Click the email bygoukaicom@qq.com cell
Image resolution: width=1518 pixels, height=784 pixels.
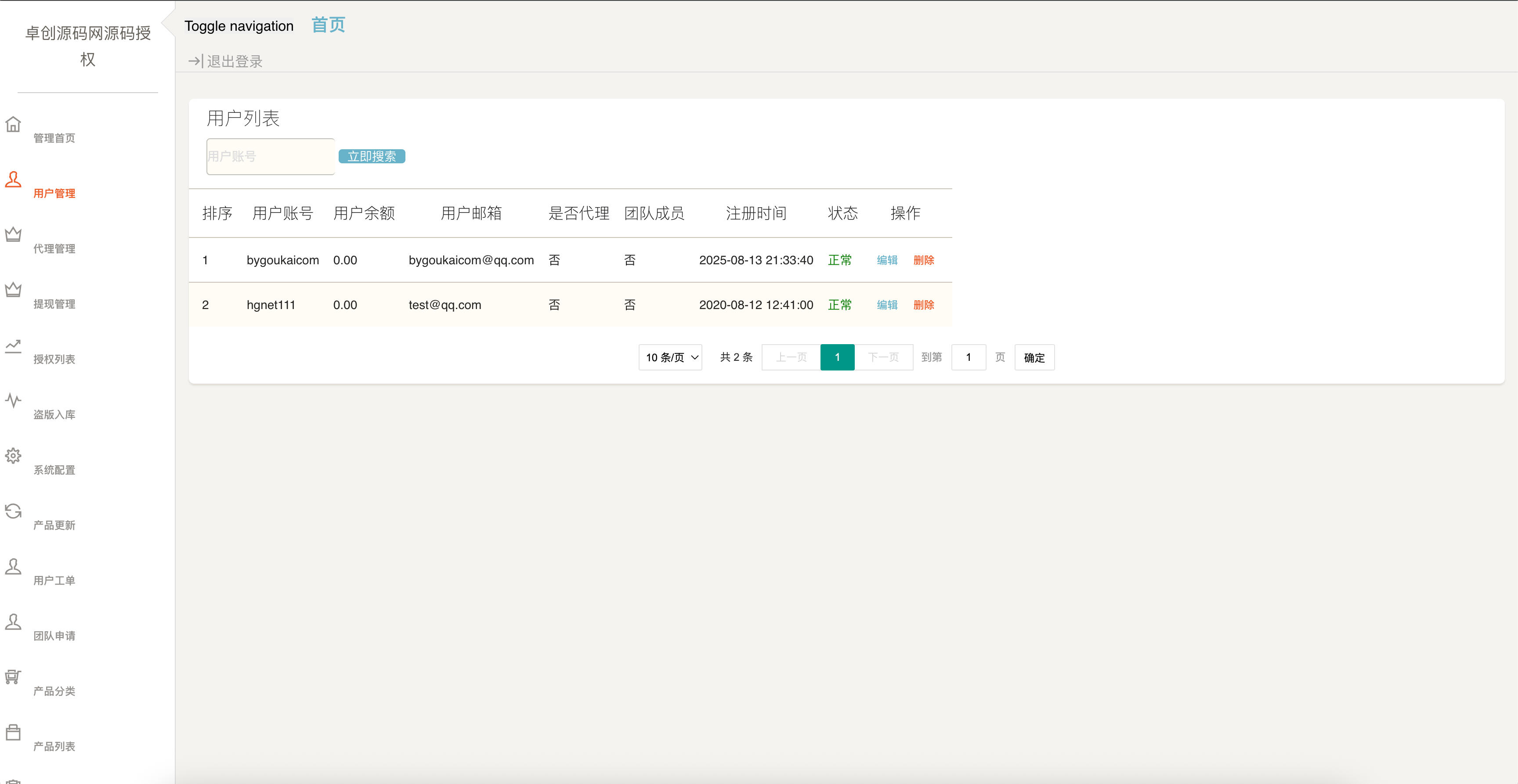pyautogui.click(x=471, y=260)
